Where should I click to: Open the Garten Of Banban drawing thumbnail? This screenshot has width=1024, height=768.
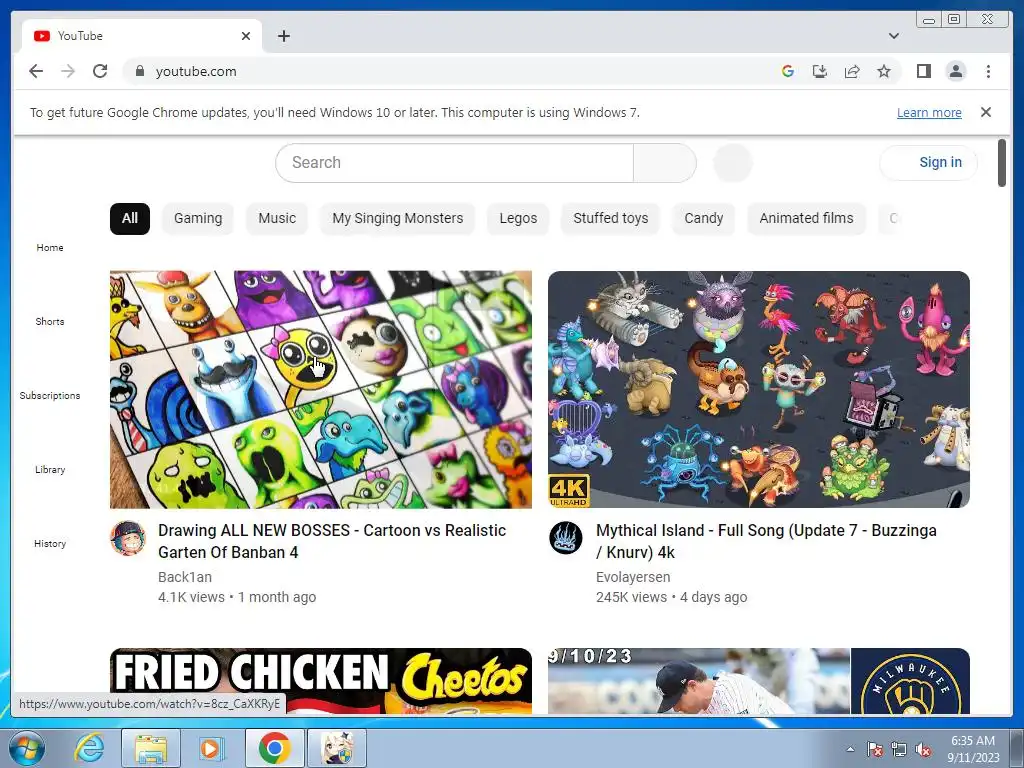pyautogui.click(x=321, y=389)
